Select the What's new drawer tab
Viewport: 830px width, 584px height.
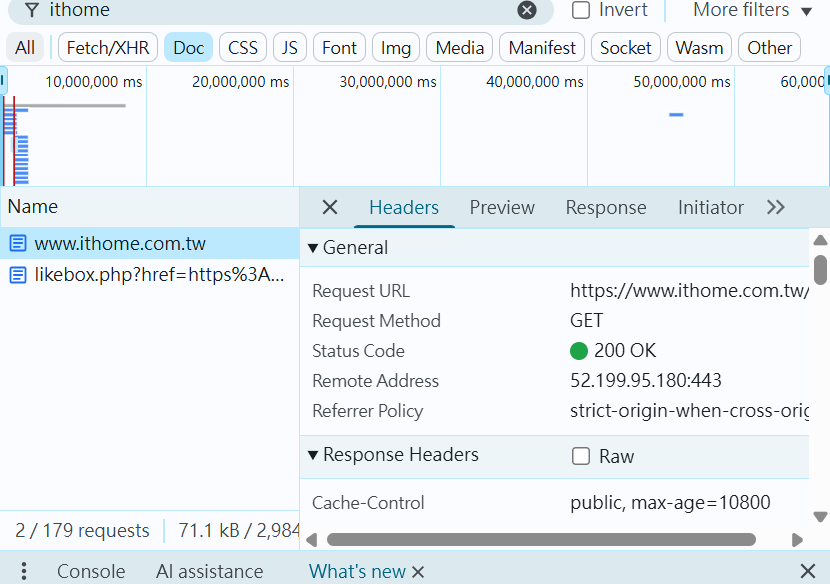(x=357, y=571)
